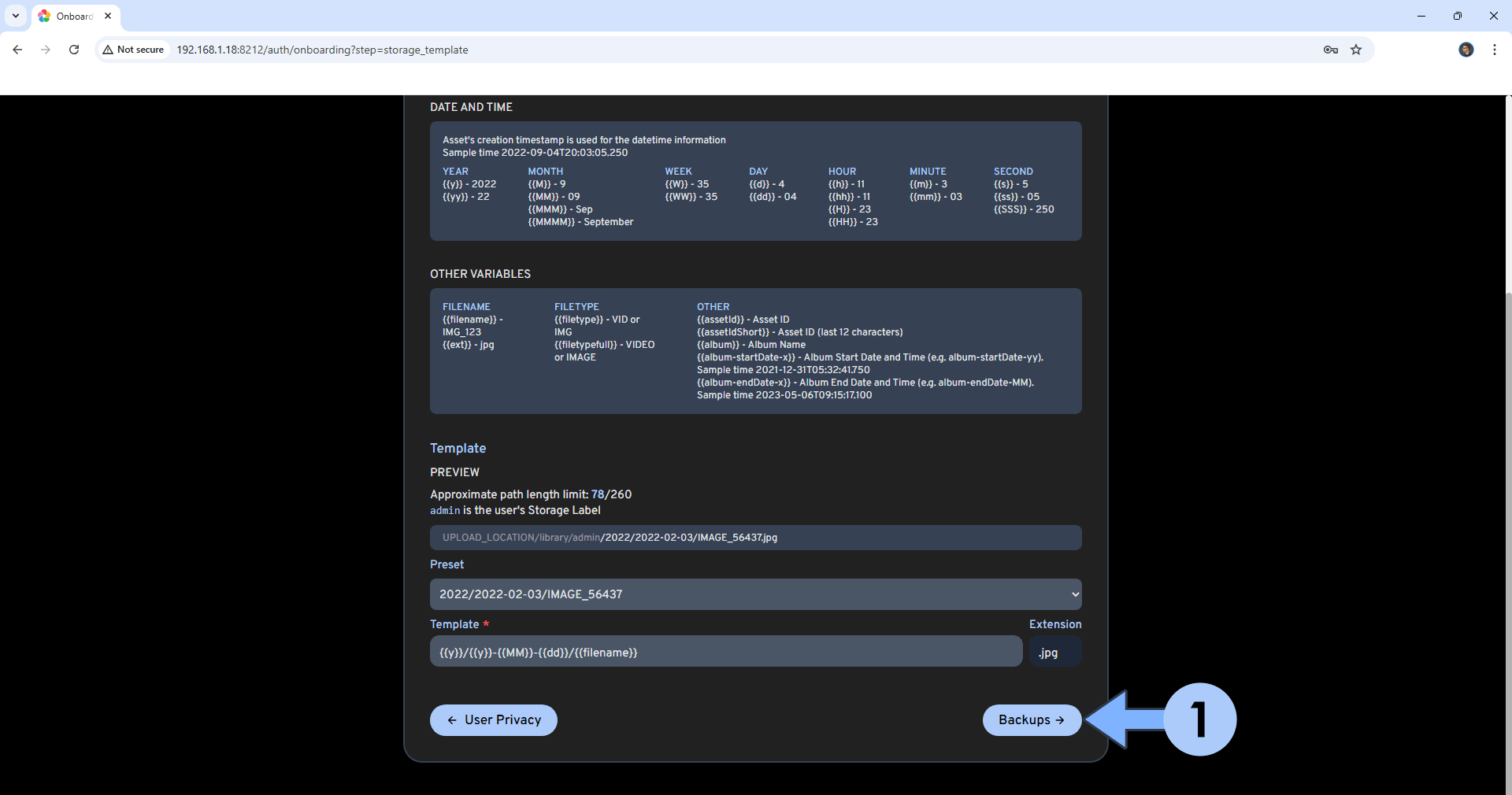
Task: Open the saved passwords key icon
Action: [1331, 50]
